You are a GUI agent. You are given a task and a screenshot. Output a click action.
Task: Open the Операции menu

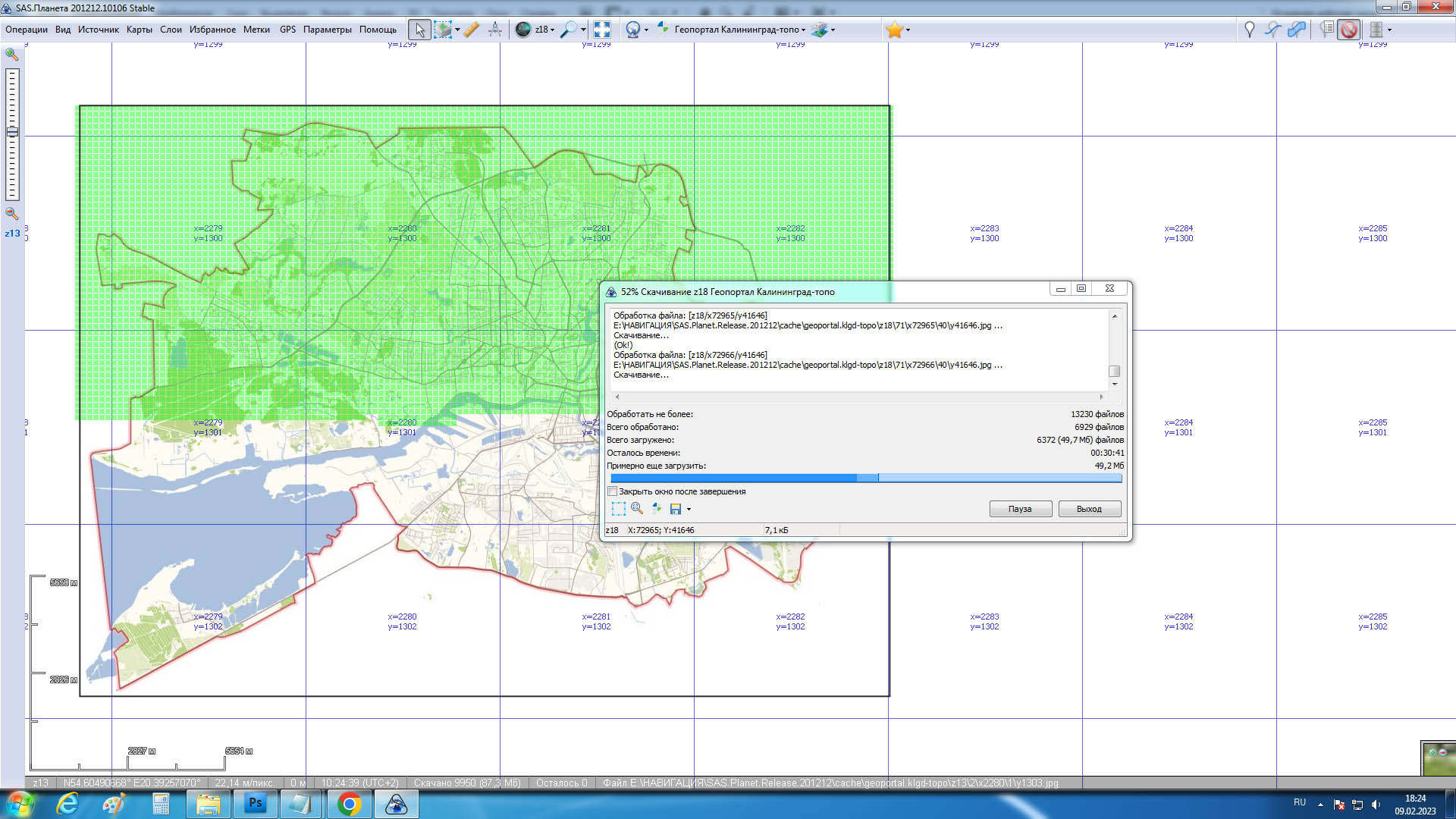(27, 30)
